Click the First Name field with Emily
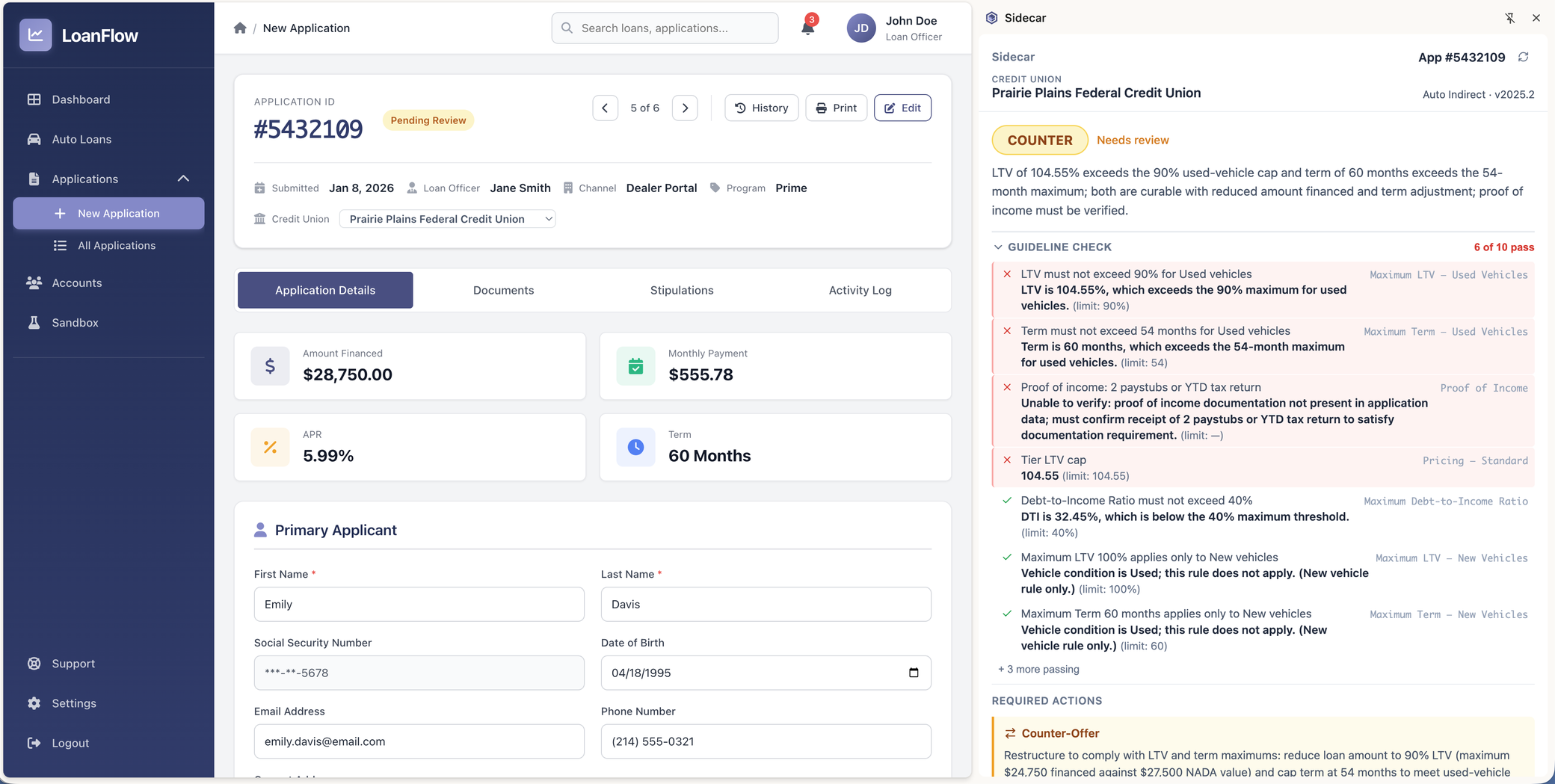Image resolution: width=1555 pixels, height=784 pixels. (419, 604)
